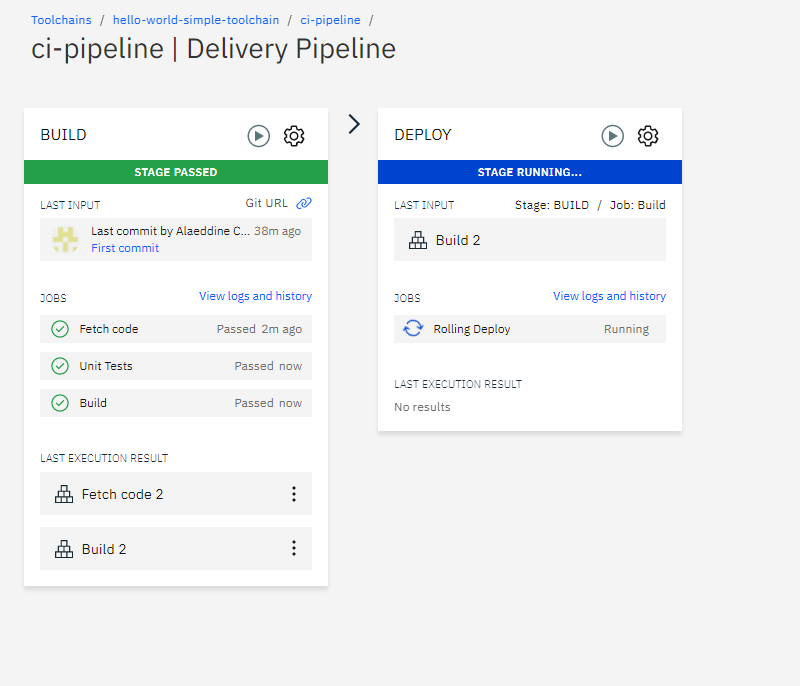Open ci-pipeline breadcrumb link
The height and width of the screenshot is (686, 800).
point(330,20)
